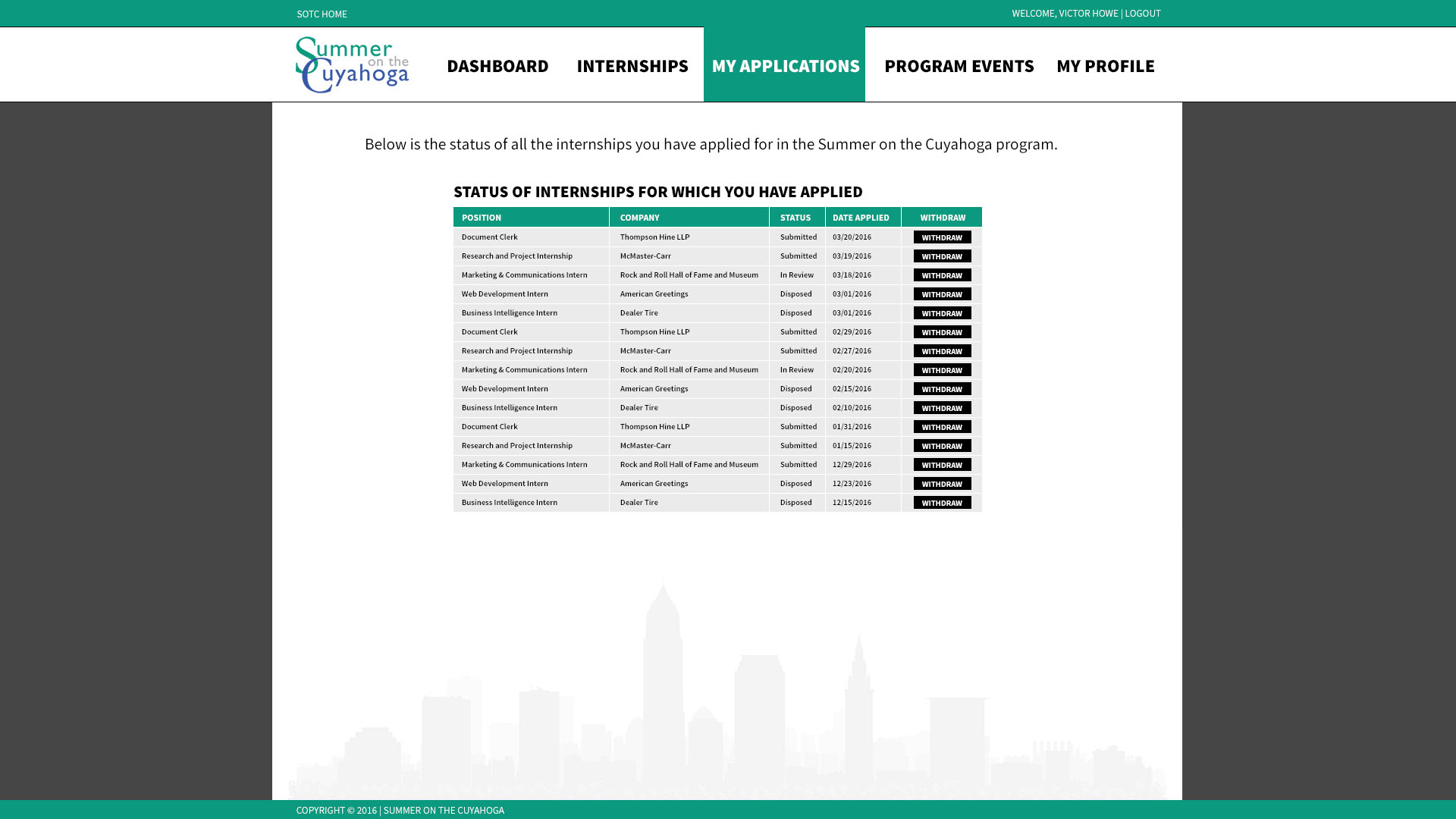The height and width of the screenshot is (819, 1456).
Task: Click the SOTC HOME link
Action: (322, 14)
